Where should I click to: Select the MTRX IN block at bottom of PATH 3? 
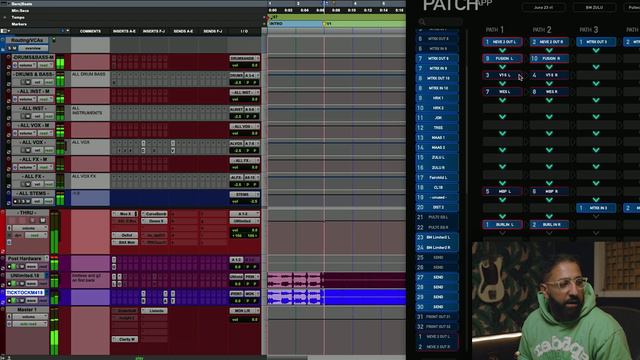tap(596, 208)
